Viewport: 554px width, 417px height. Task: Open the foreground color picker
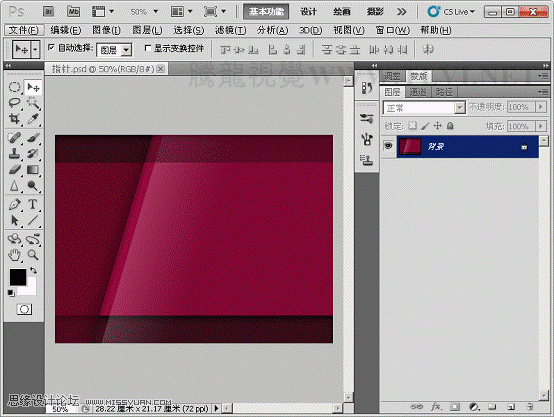[18, 277]
